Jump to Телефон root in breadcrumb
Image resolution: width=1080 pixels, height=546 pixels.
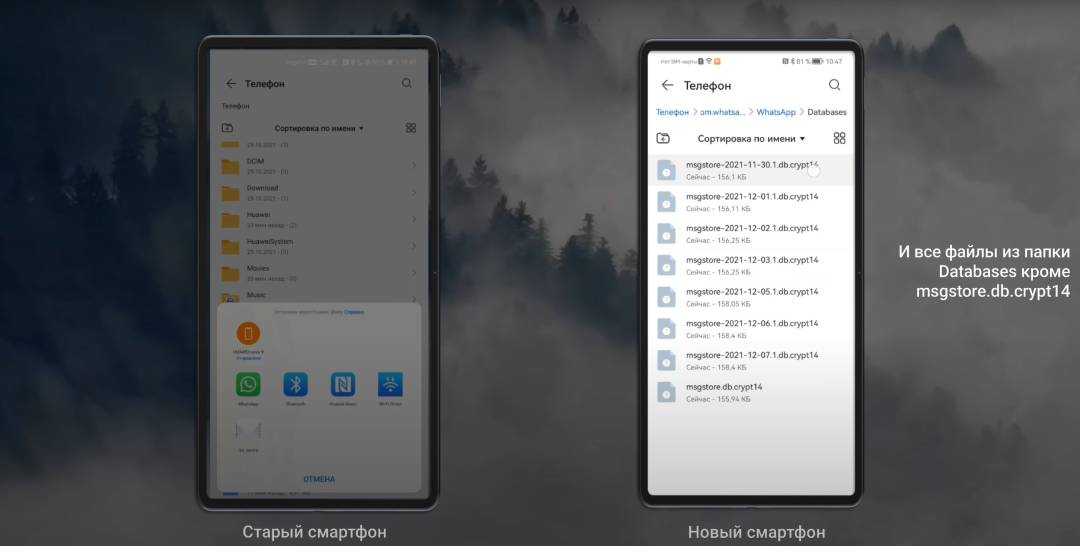672,112
